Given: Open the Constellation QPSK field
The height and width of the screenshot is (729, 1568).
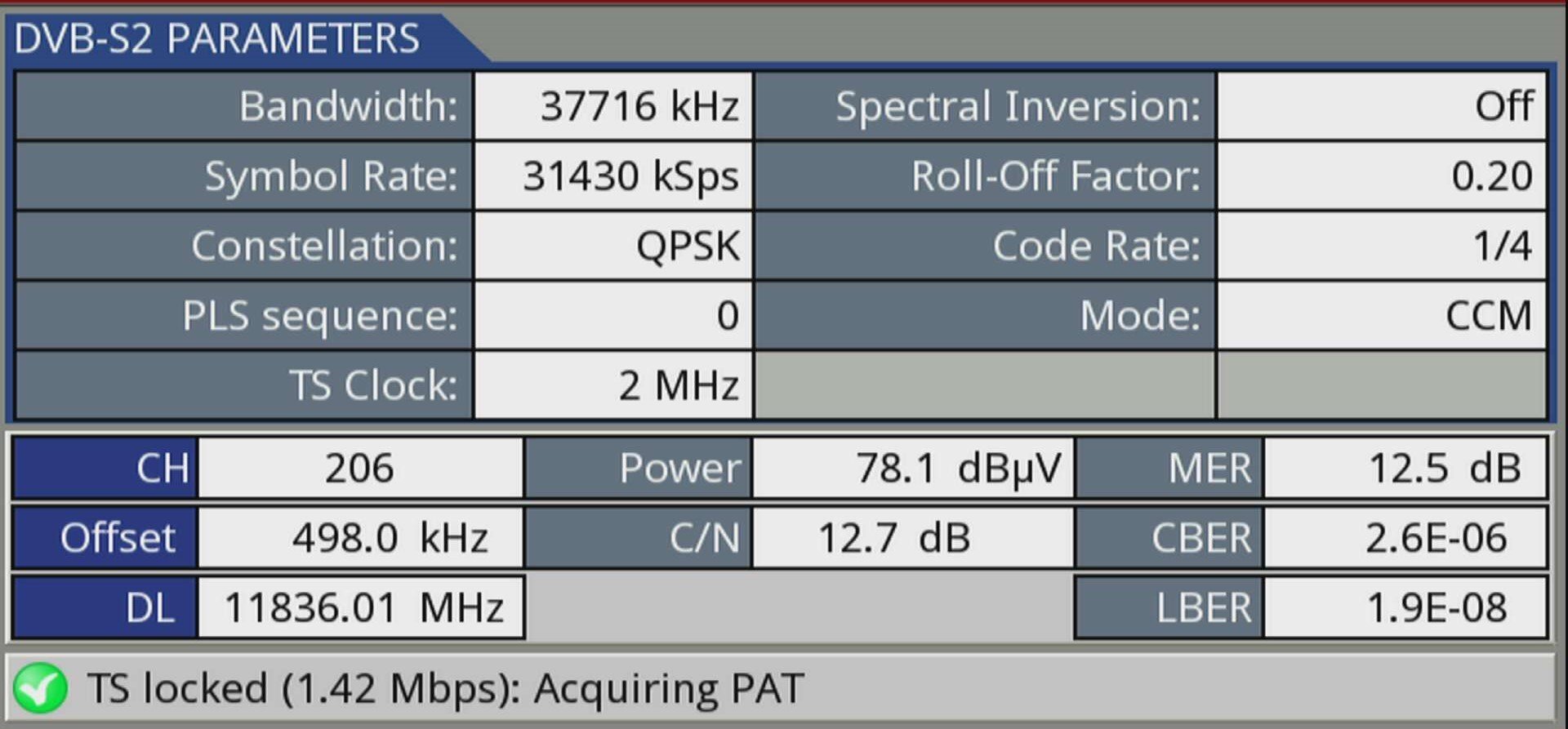Looking at the screenshot, I should pos(613,247).
